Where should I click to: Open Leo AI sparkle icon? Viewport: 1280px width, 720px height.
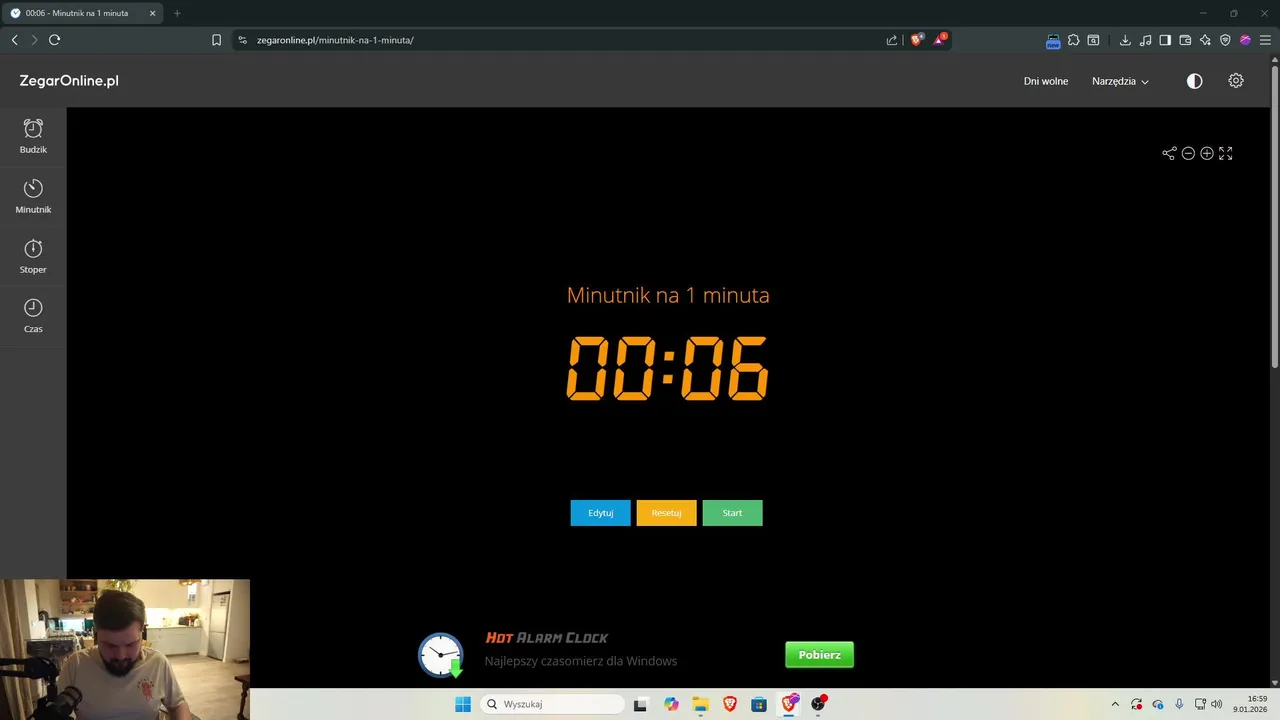point(1205,40)
